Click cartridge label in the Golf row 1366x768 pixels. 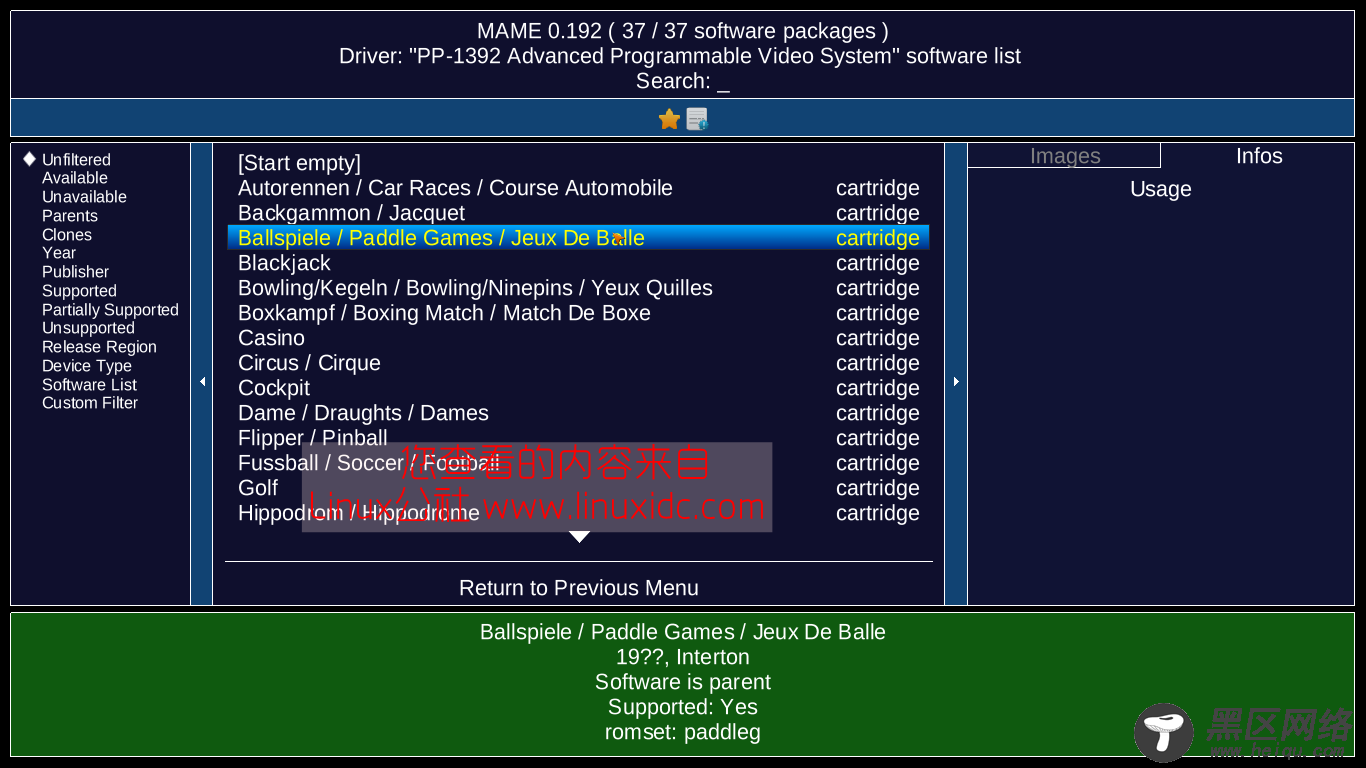pos(878,488)
